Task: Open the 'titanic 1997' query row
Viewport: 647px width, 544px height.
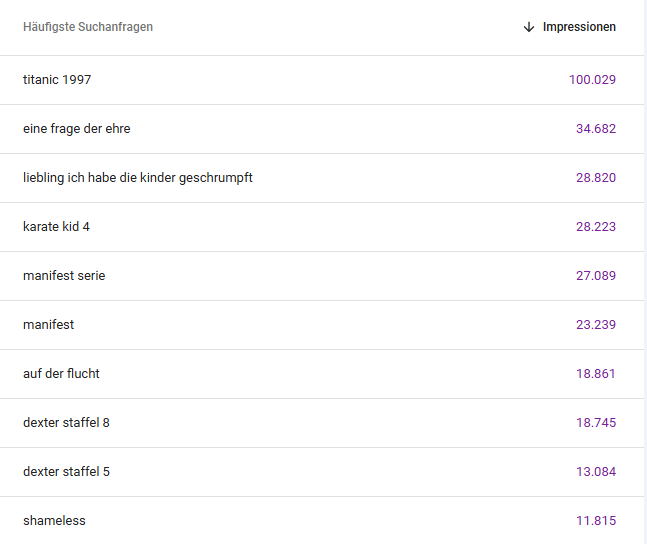Action: click(57, 79)
